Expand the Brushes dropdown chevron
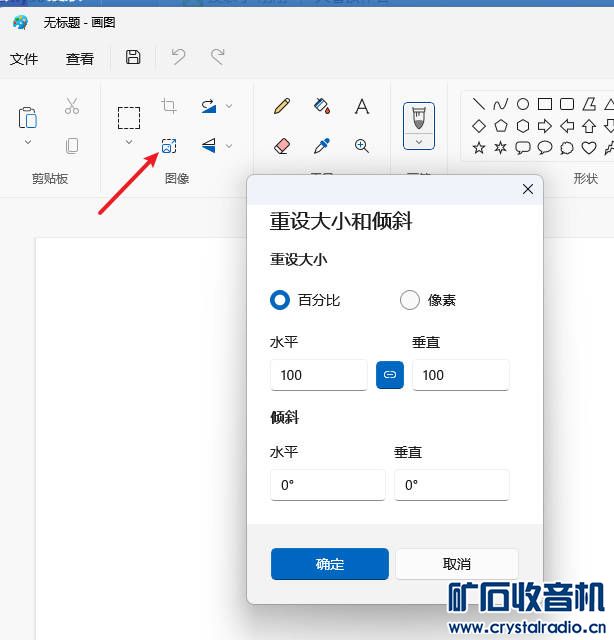 (419, 142)
